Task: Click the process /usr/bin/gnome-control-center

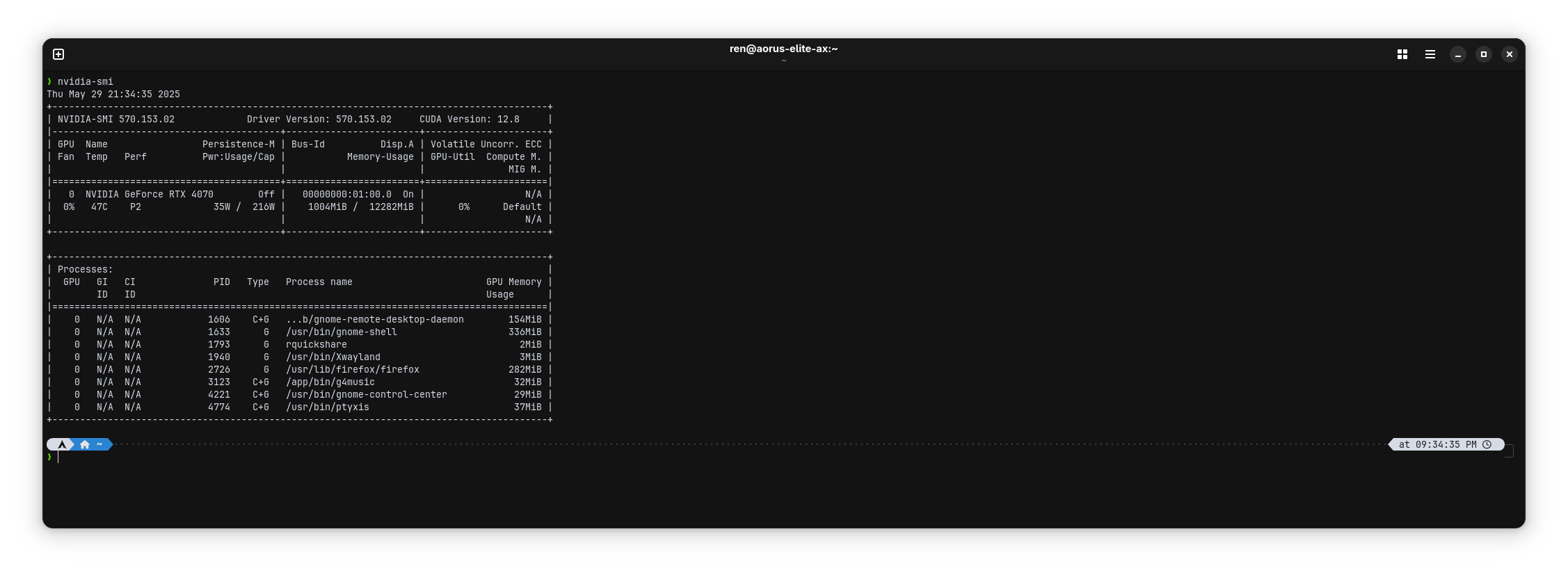Action: tap(367, 394)
